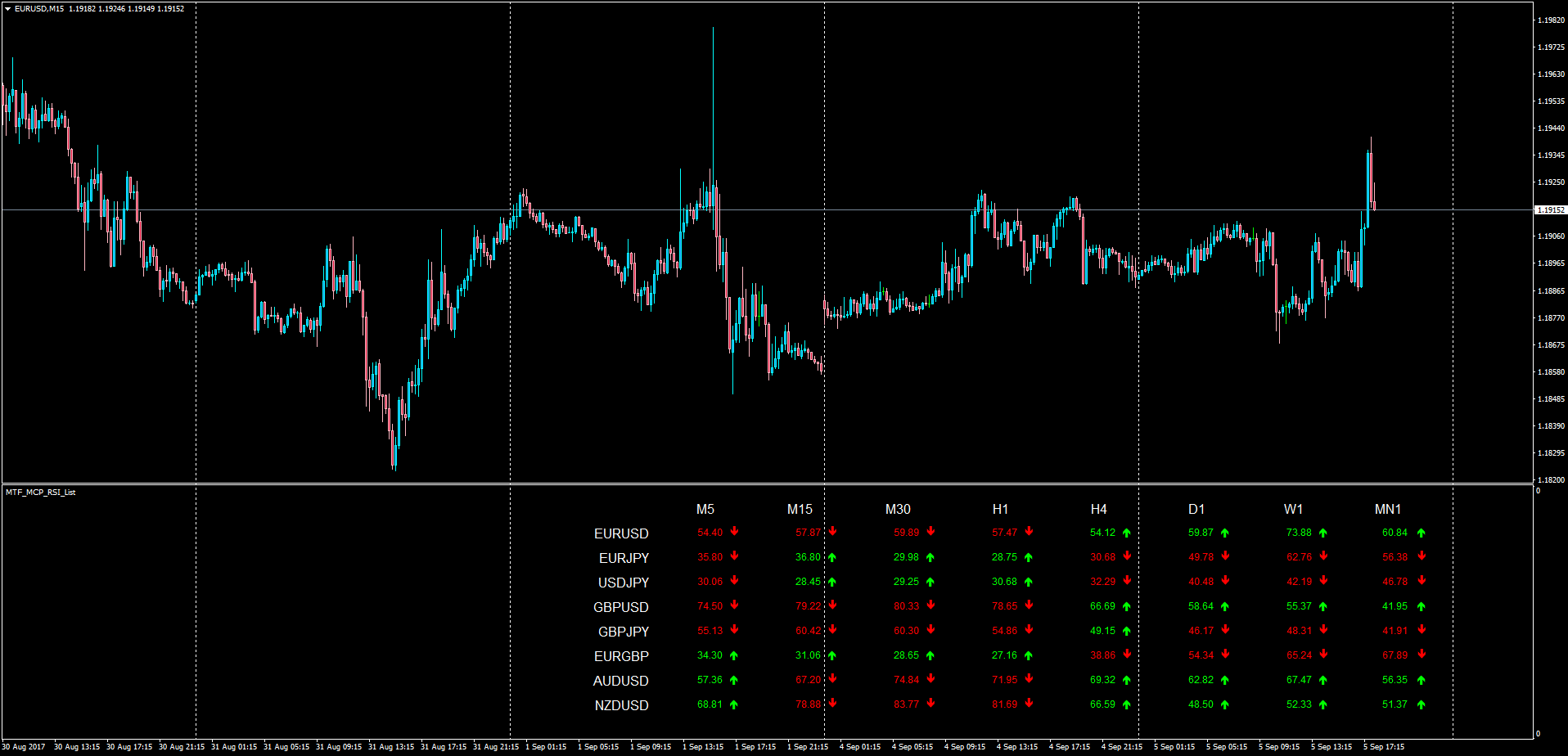Click the green up arrow beside EURUSD 54.12

[1127, 533]
